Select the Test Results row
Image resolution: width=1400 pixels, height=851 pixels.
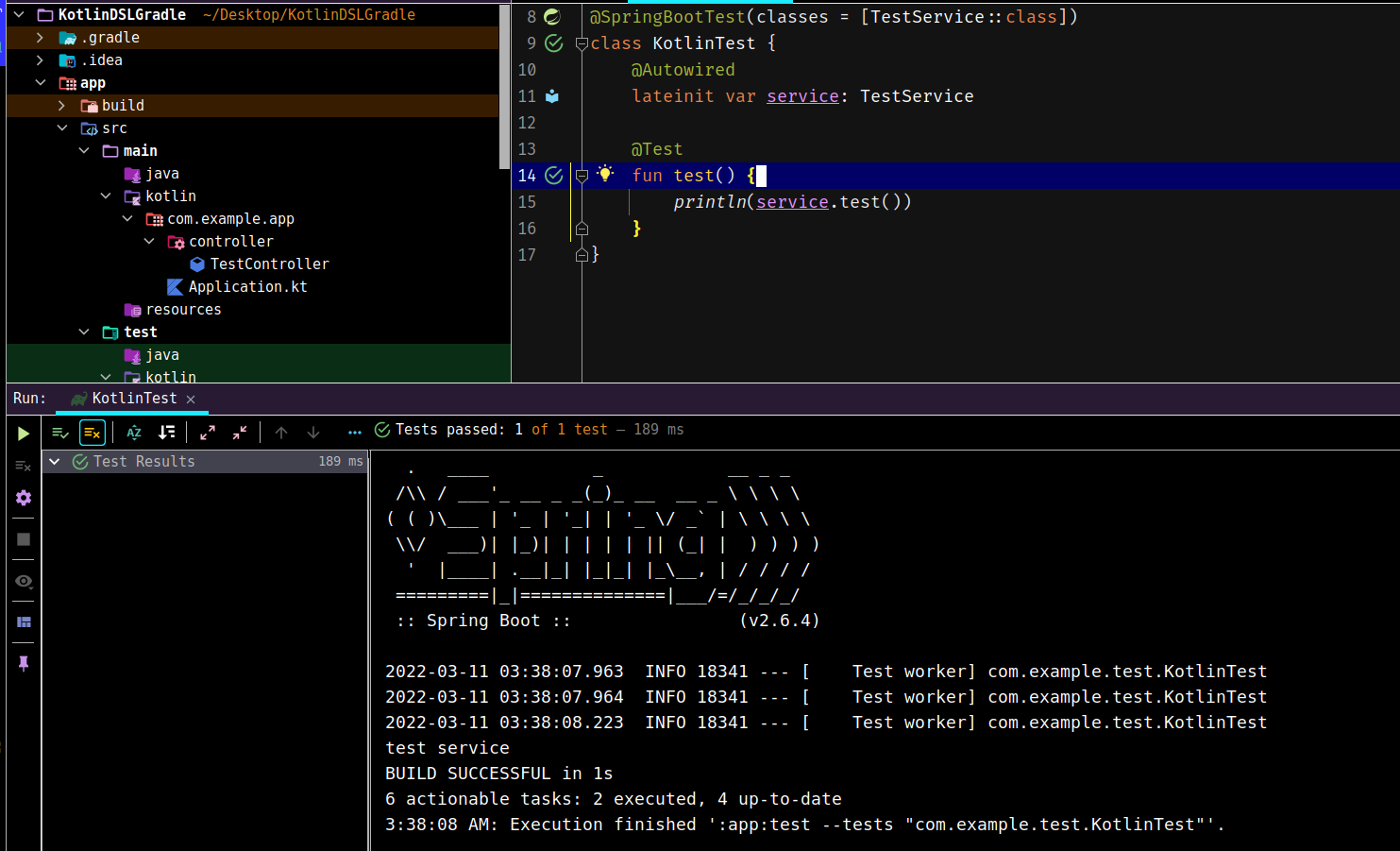point(206,462)
